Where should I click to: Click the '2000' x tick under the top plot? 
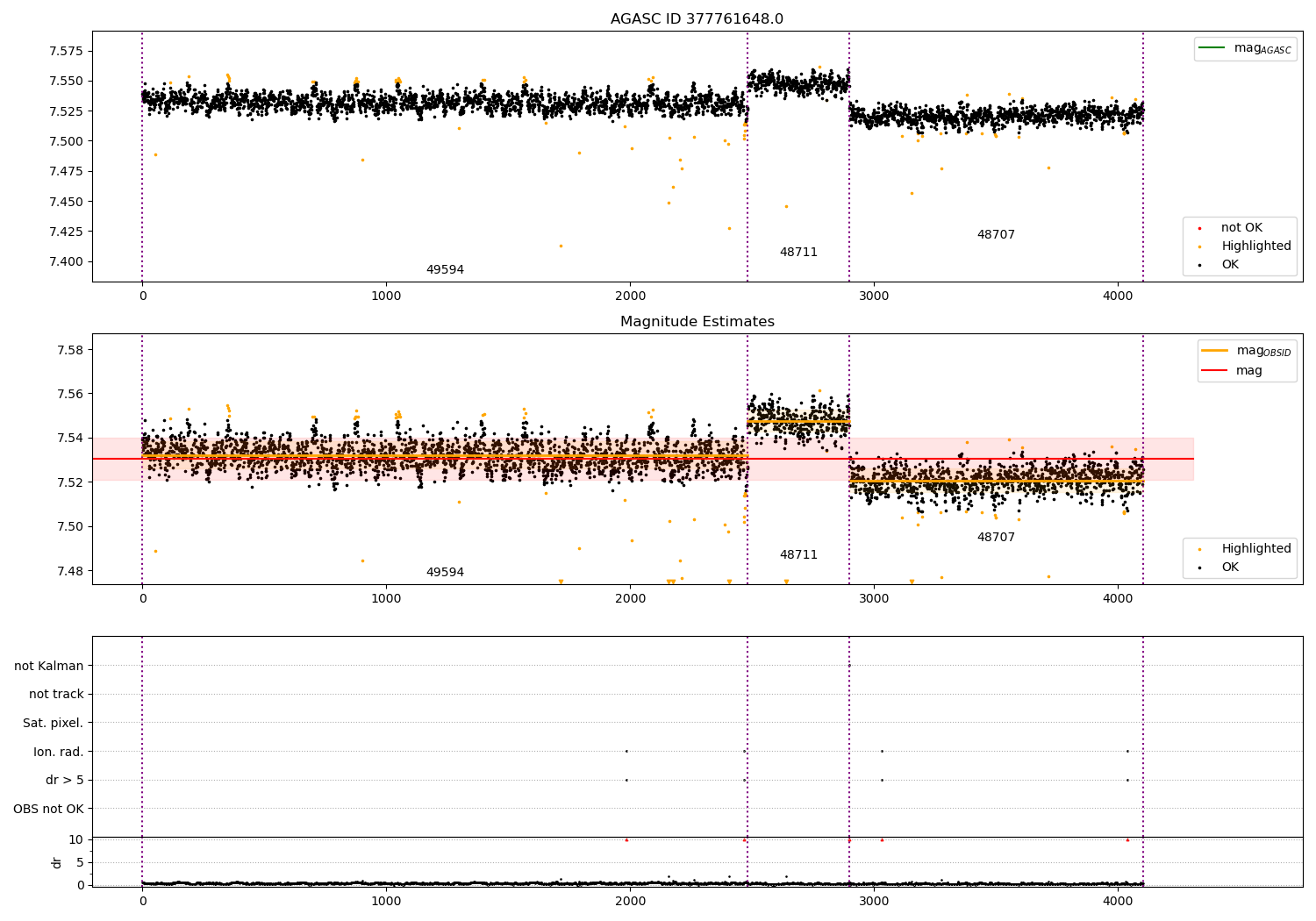[630, 296]
